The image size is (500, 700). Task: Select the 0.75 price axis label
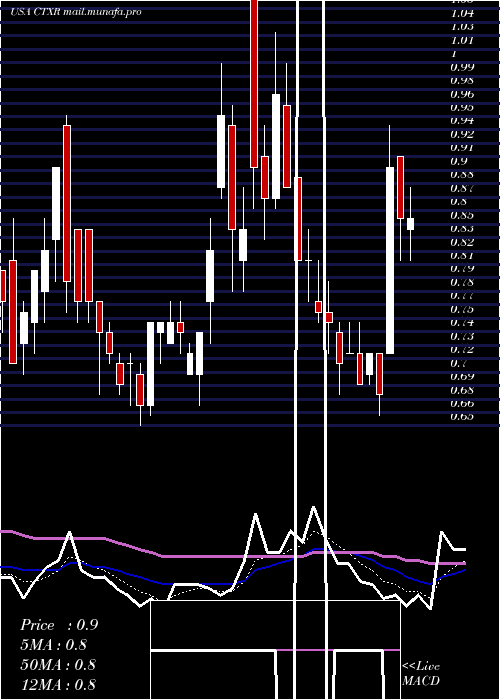[x=462, y=309]
